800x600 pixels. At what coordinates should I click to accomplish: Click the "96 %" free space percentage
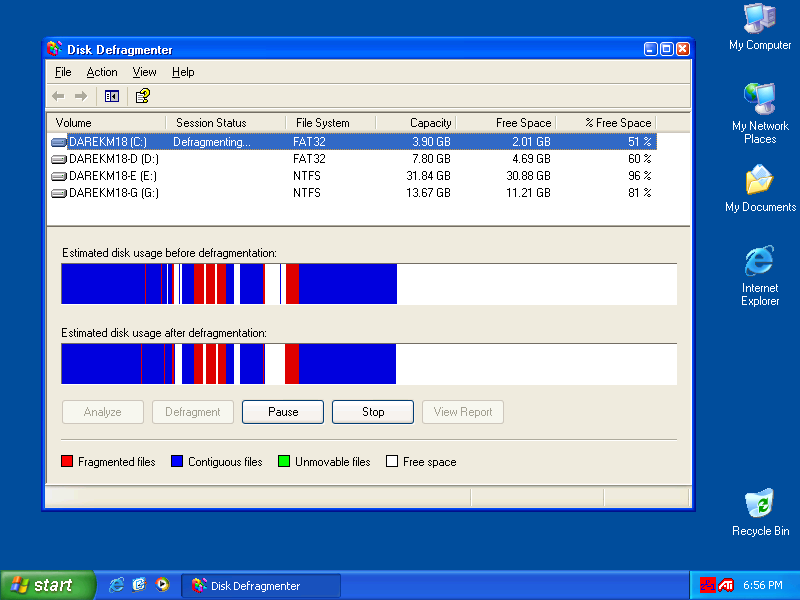(x=640, y=176)
